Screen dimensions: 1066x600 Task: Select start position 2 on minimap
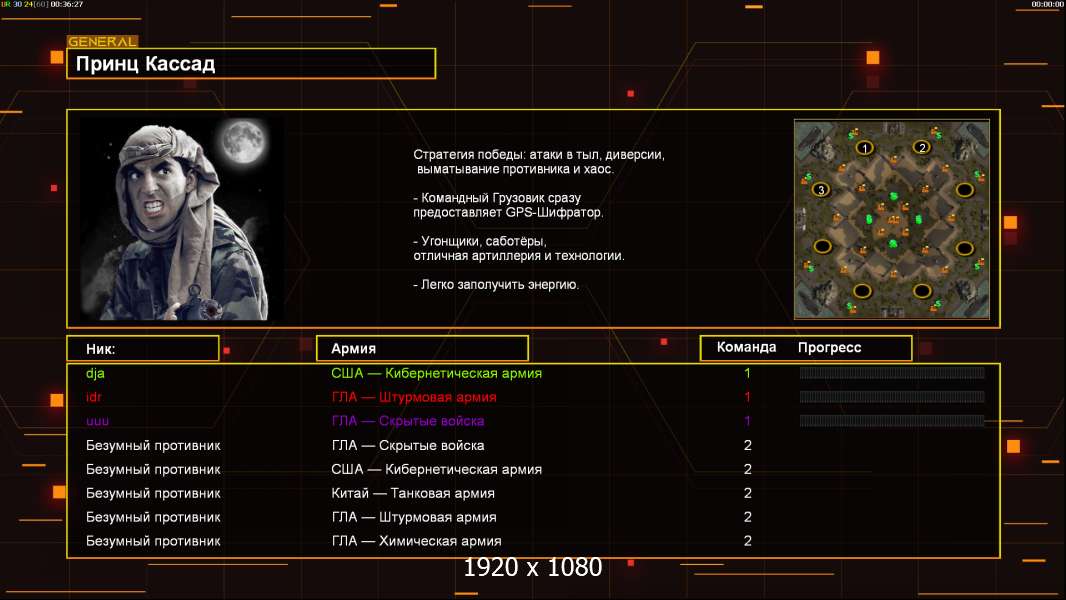[x=922, y=147]
